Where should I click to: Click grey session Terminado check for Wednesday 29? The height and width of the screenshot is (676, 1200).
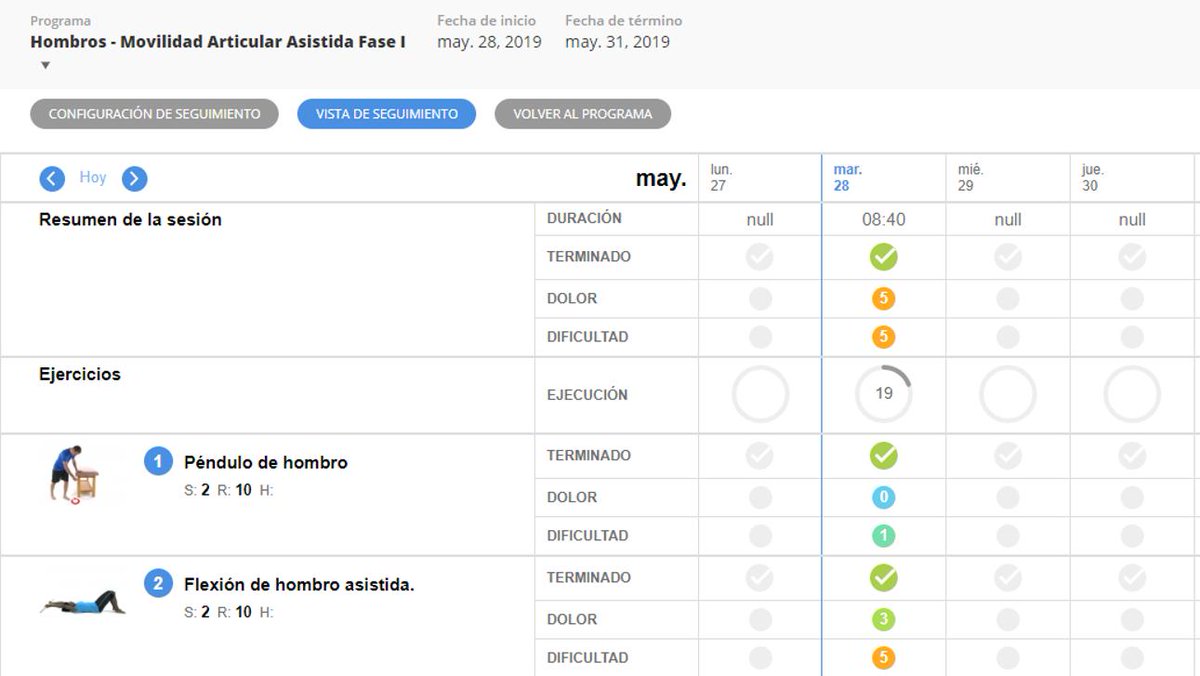(x=1008, y=257)
